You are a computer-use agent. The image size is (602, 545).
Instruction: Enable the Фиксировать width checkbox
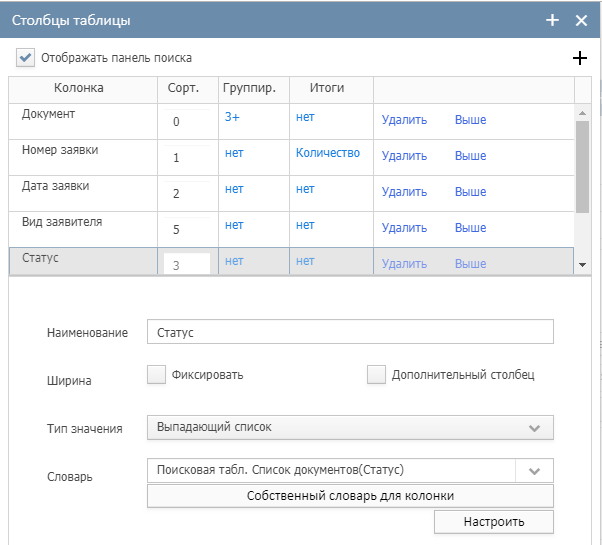156,375
